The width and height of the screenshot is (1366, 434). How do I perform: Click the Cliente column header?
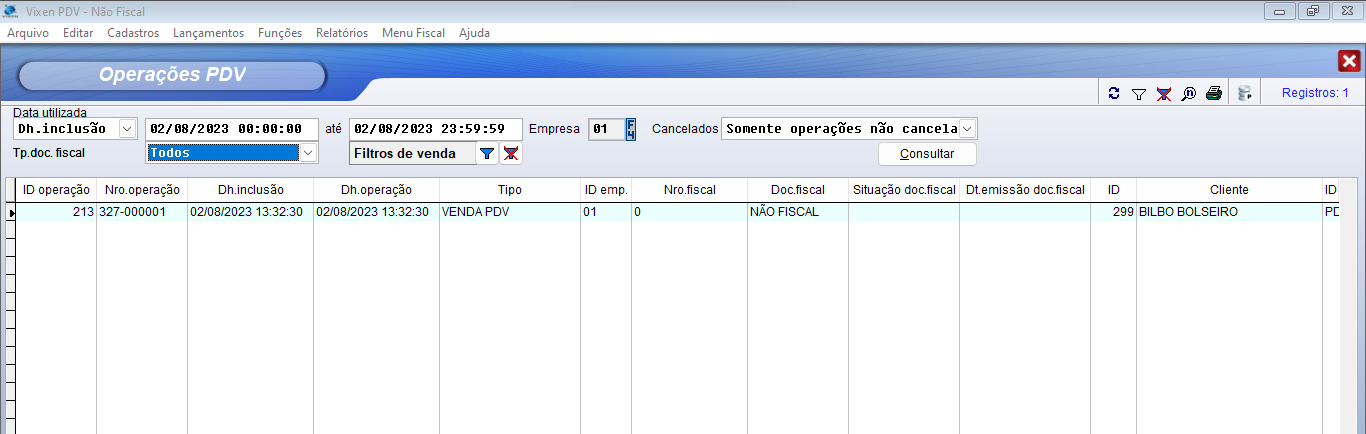(x=1229, y=189)
